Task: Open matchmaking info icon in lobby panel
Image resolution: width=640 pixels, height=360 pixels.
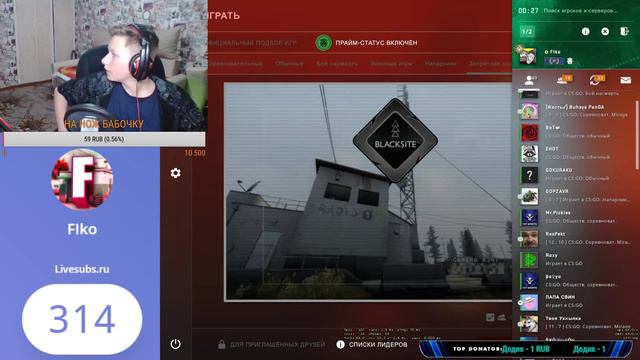Action: (x=585, y=31)
